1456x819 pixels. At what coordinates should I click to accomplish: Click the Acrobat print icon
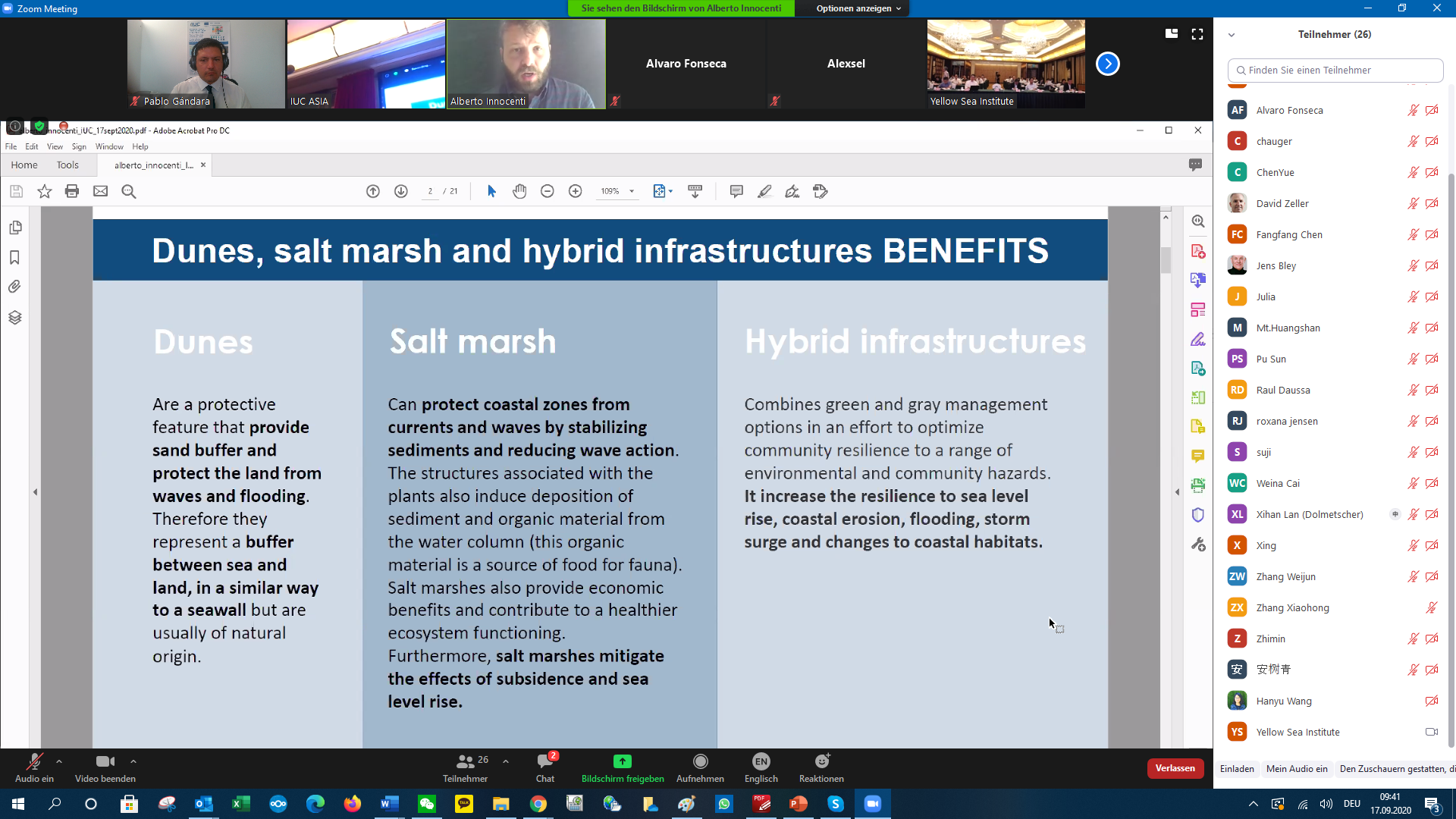coord(72,191)
